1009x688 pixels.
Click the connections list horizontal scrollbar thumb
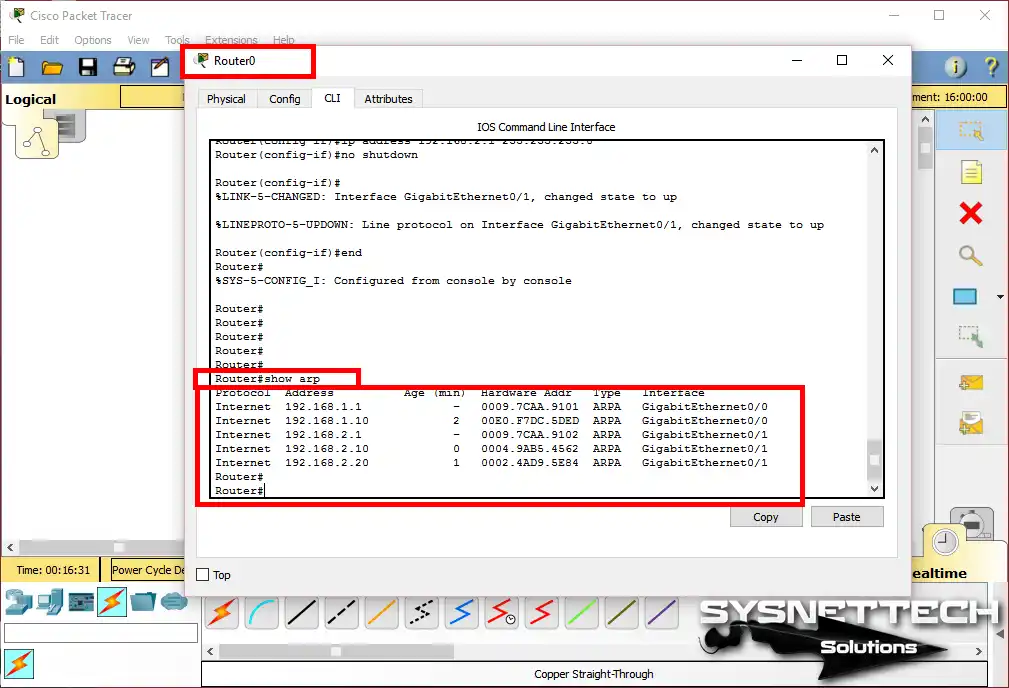coord(336,651)
